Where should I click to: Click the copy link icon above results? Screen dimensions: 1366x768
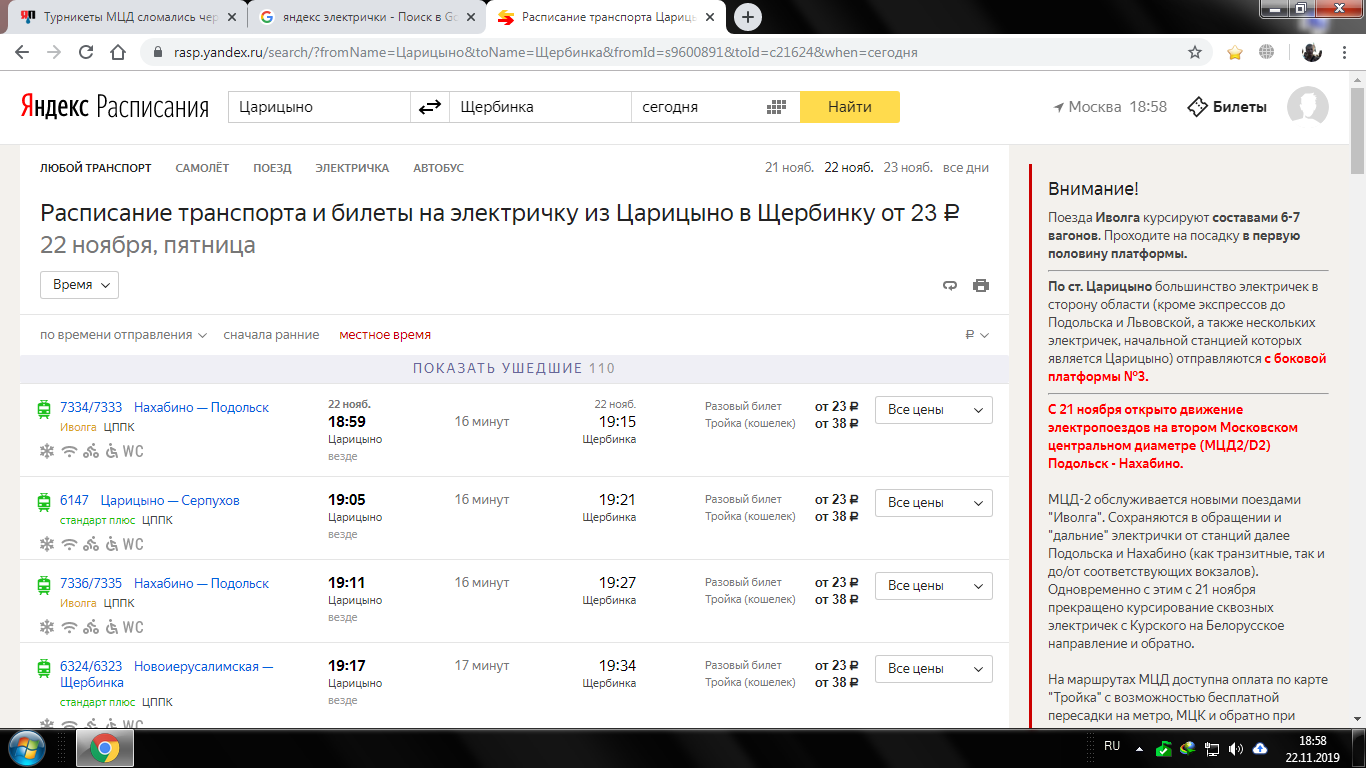[x=950, y=285]
